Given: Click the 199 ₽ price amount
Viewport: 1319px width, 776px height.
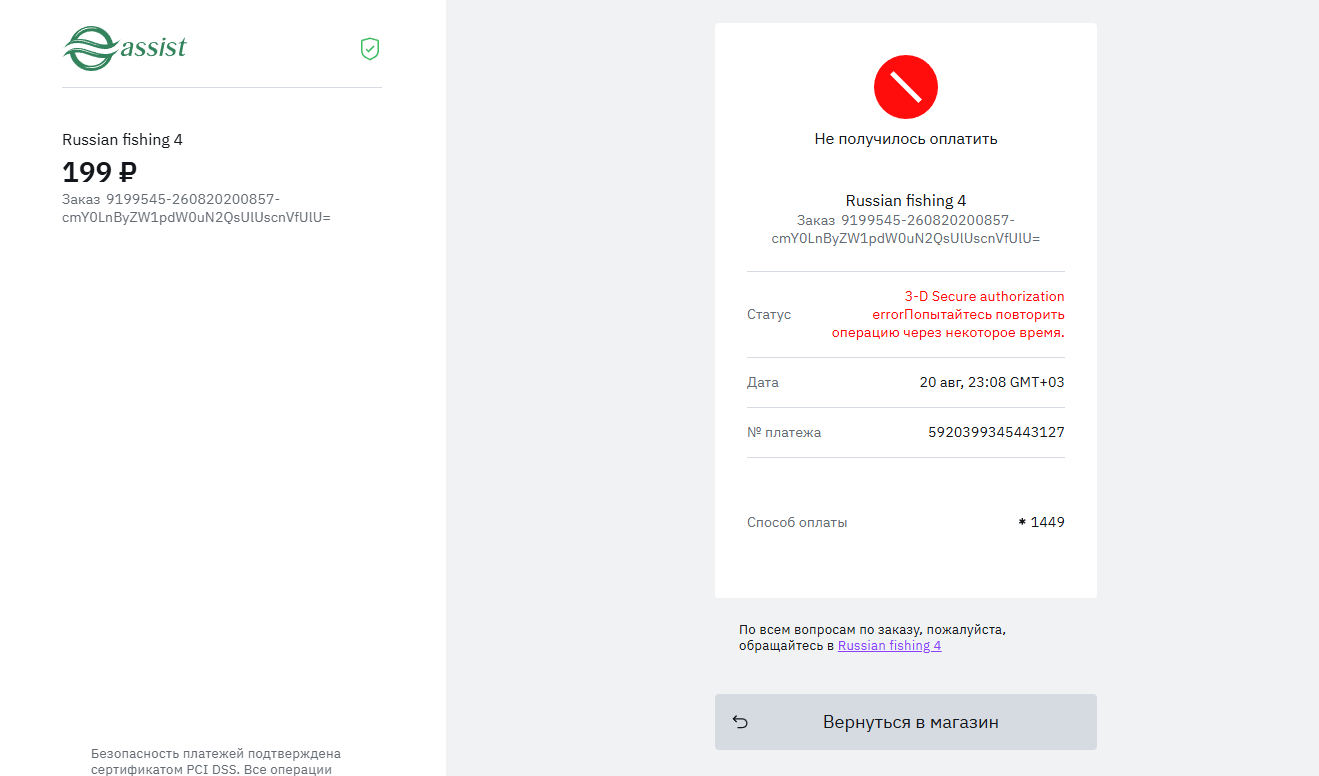Looking at the screenshot, I should (x=99, y=172).
